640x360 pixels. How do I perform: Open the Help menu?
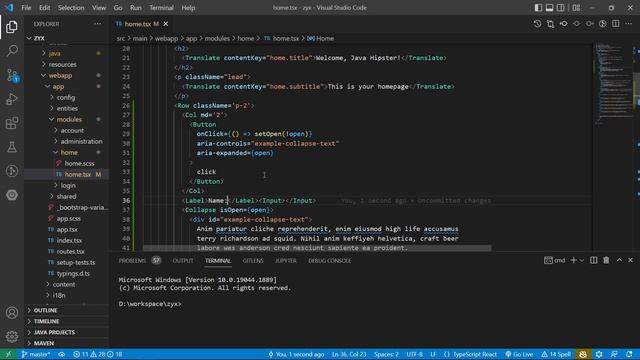click(188, 8)
